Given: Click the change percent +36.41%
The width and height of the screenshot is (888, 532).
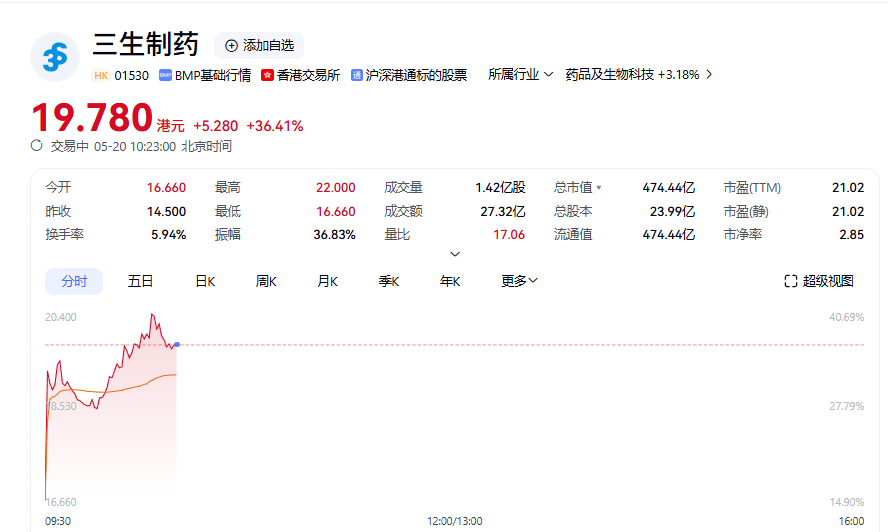Looking at the screenshot, I should coord(275,126).
